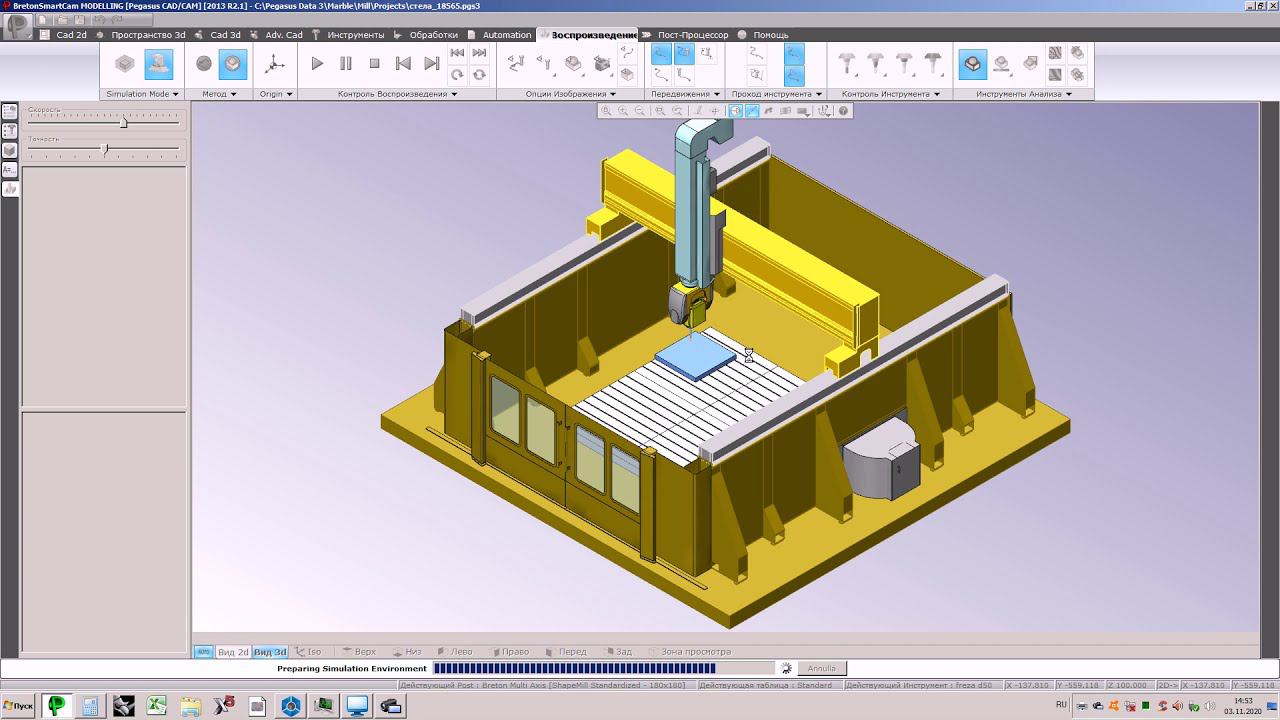Toggle lower highlighted tool pass icon
This screenshot has width=1280, height=720.
(794, 75)
